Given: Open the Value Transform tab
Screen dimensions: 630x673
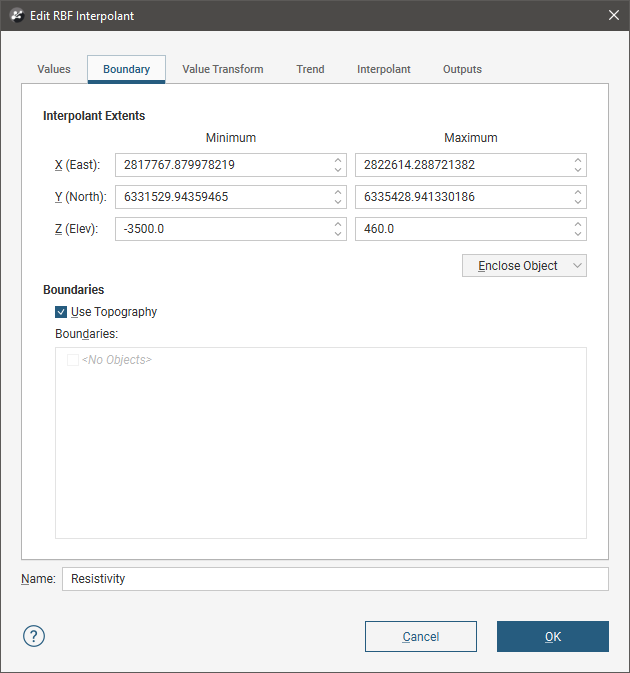Looking at the screenshot, I should point(222,70).
